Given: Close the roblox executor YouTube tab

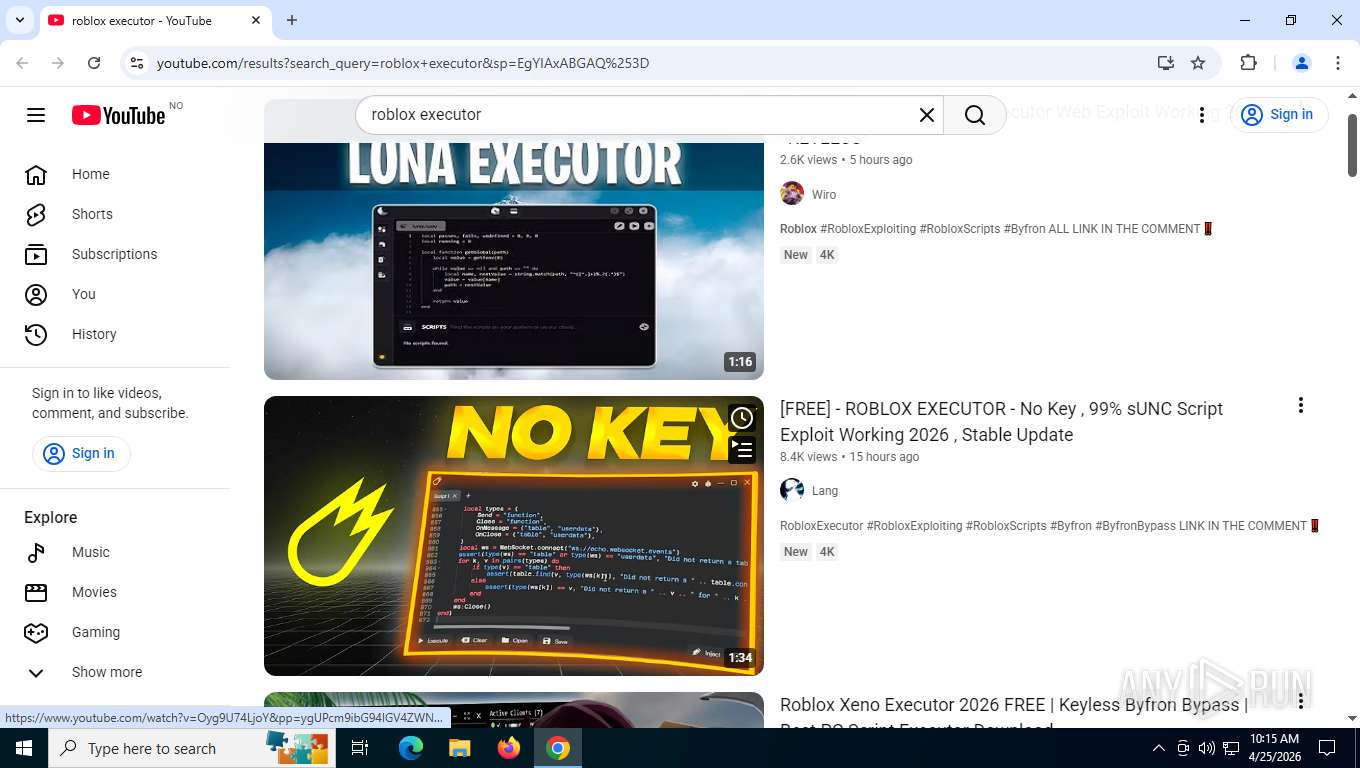Looking at the screenshot, I should click(256, 20).
